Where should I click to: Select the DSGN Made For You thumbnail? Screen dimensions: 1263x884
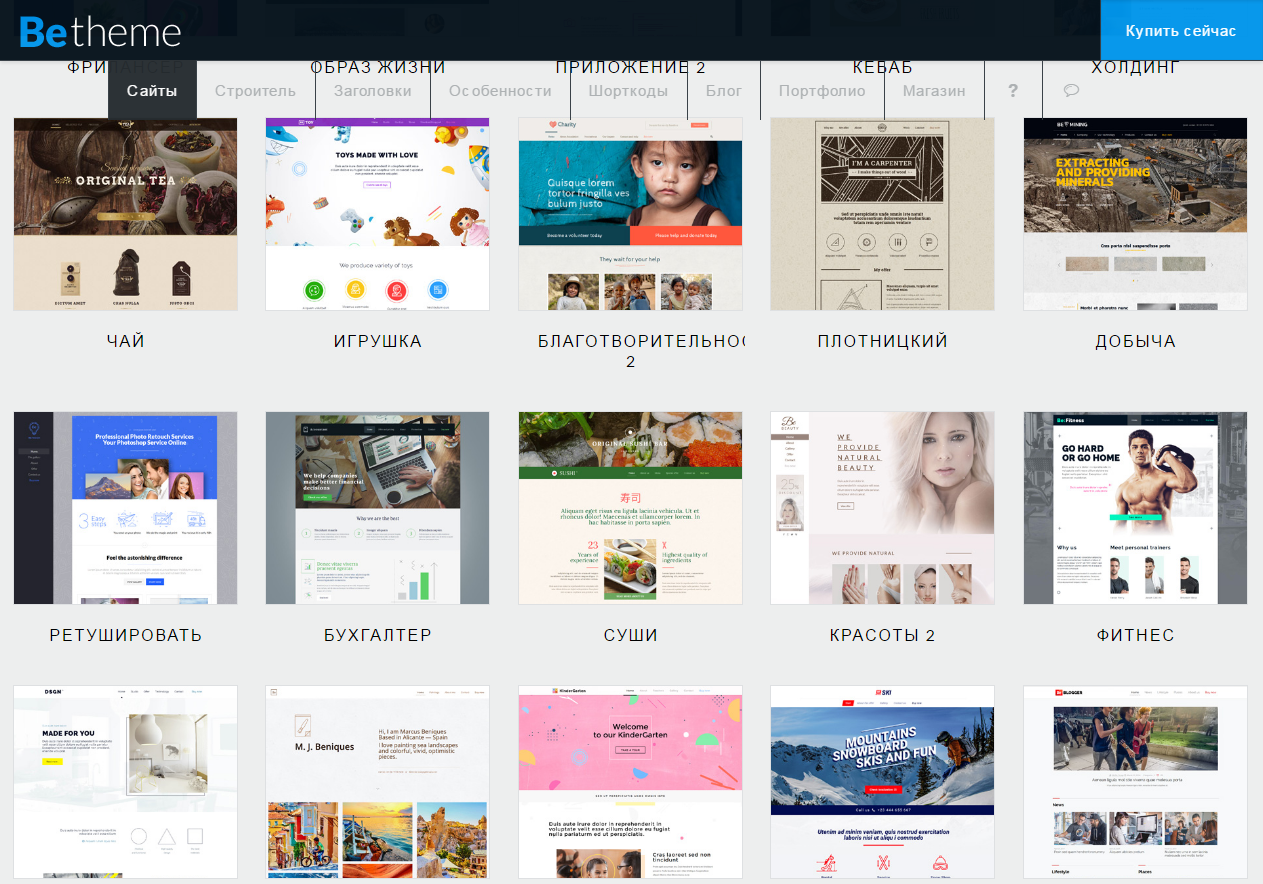126,782
